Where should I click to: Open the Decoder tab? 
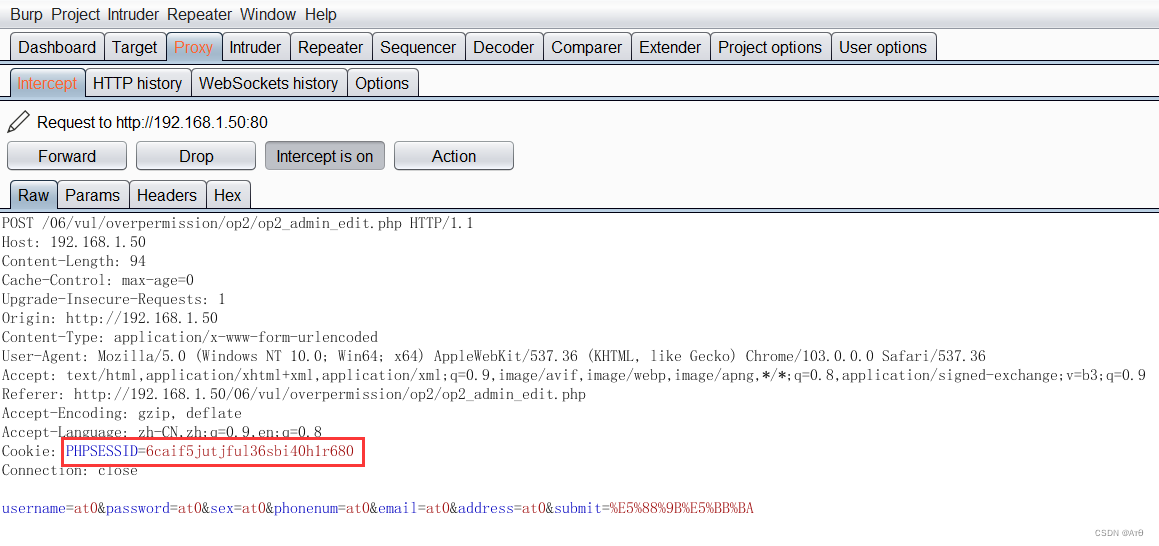[x=503, y=47]
